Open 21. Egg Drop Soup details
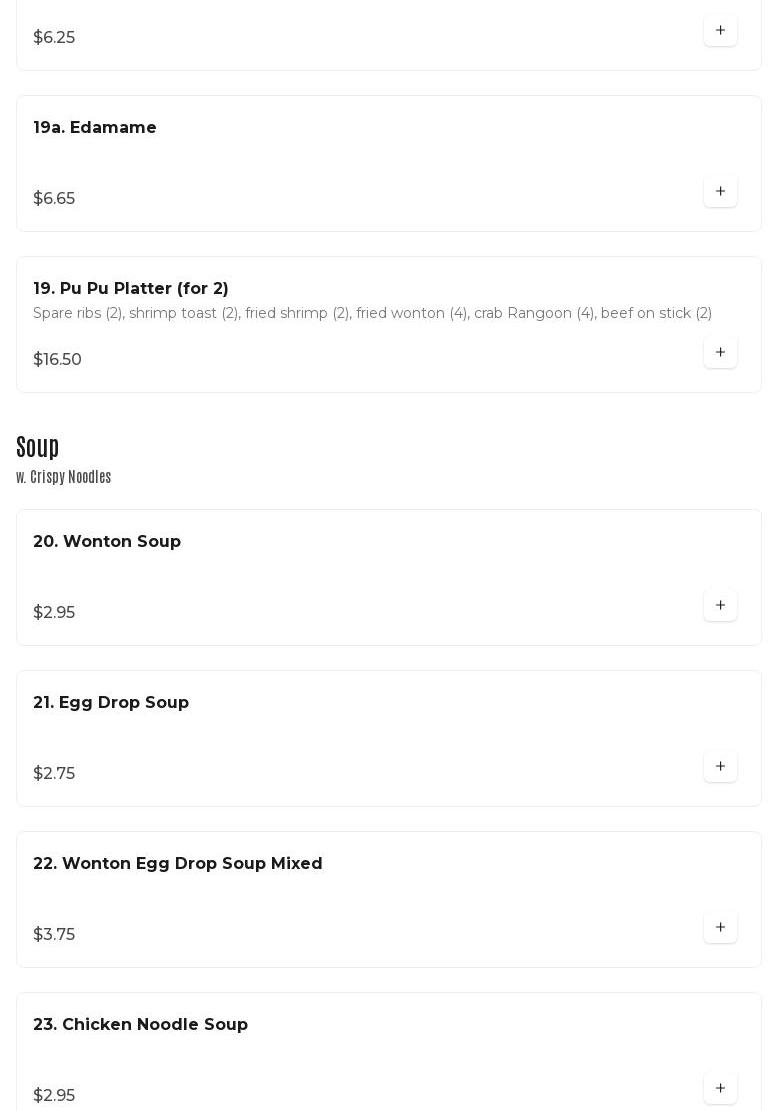This screenshot has width=778, height=1111. coord(111,703)
